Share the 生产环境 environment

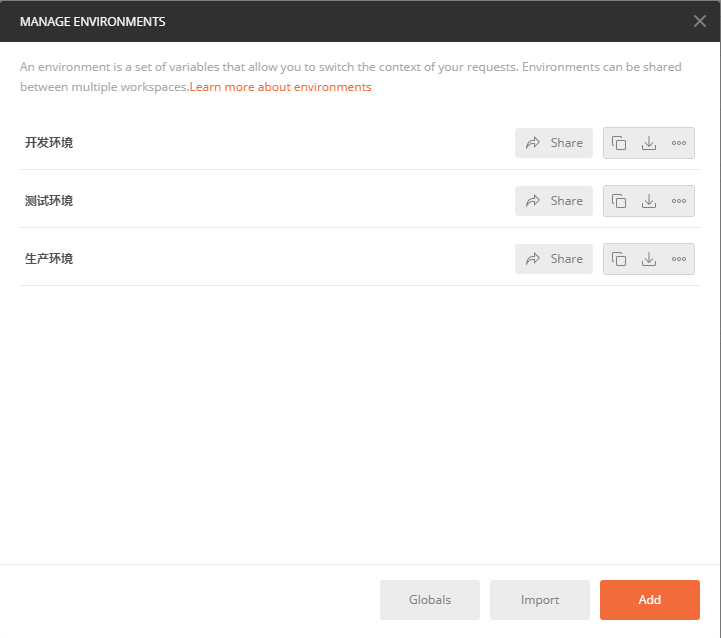point(554,259)
